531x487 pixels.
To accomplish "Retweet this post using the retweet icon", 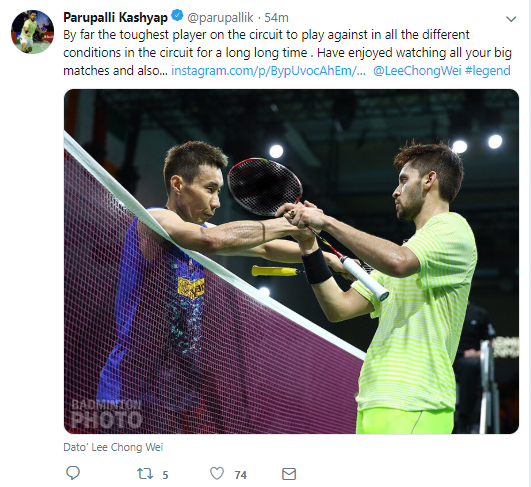I will 145,474.
